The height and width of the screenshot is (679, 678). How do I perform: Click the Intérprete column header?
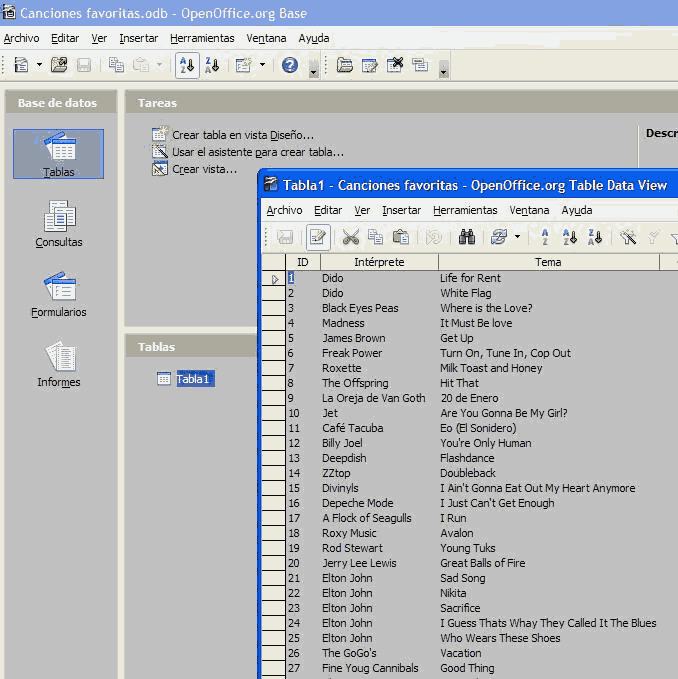coord(379,262)
